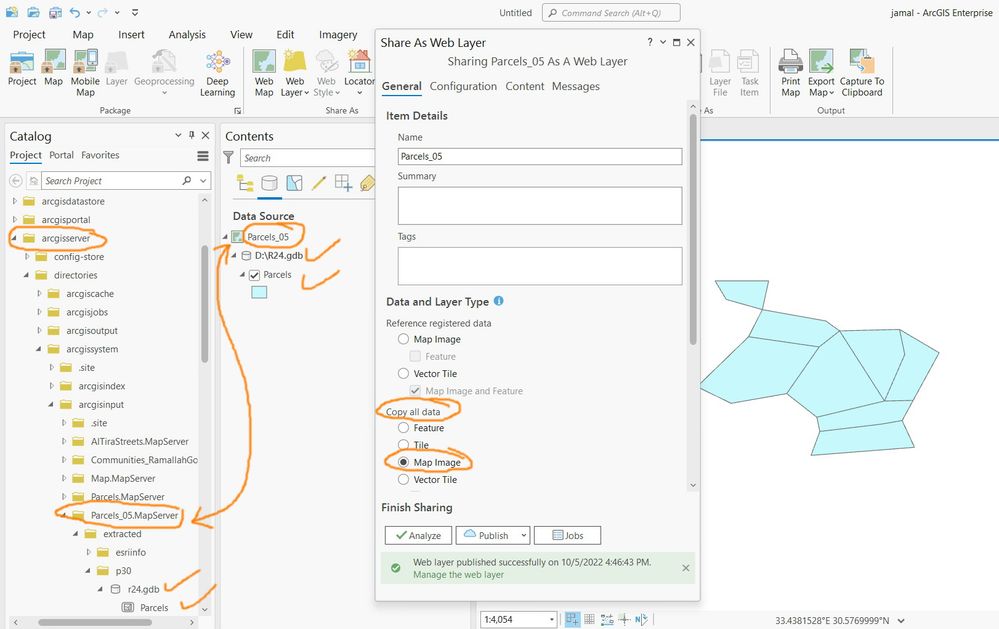
Task: Select Vector Tile under Copy all data
Action: point(403,479)
